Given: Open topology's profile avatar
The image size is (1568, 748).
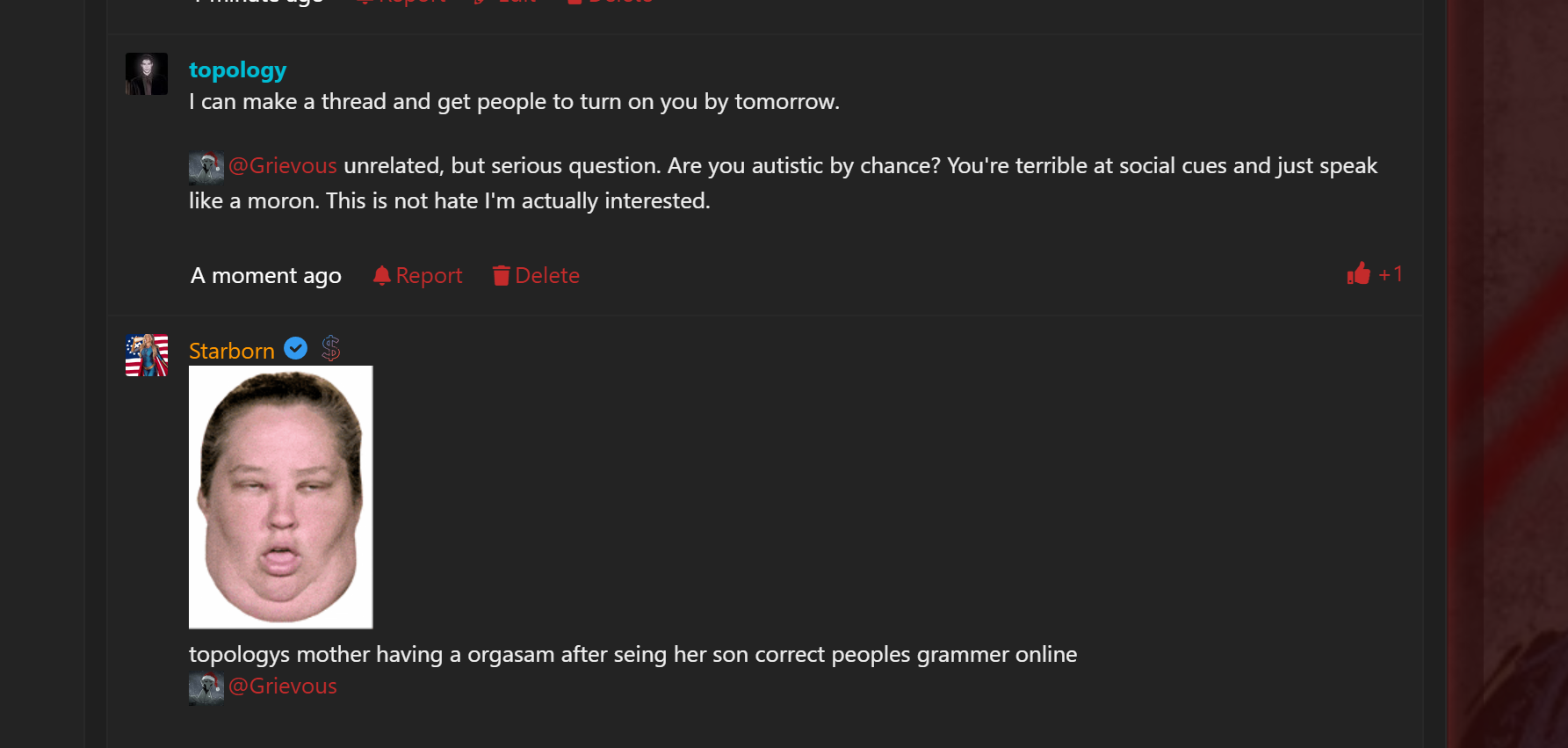Looking at the screenshot, I should (147, 74).
